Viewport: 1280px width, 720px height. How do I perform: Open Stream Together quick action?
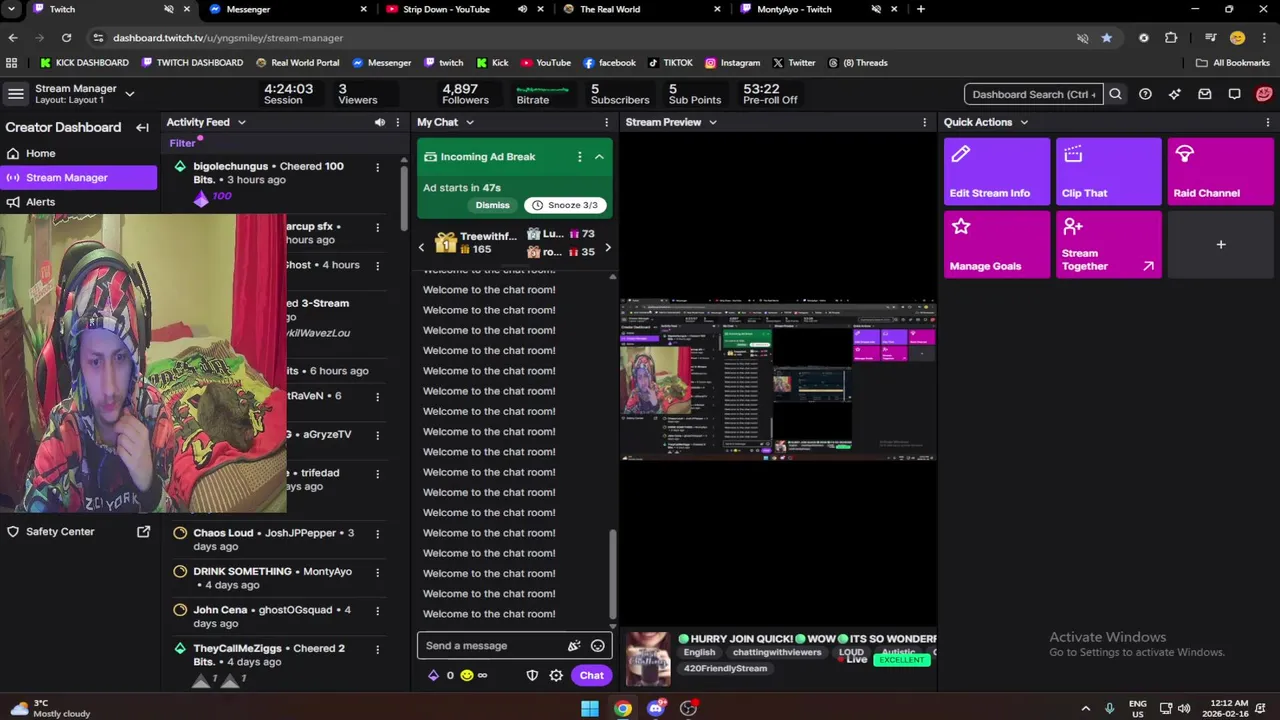[x=1109, y=244]
